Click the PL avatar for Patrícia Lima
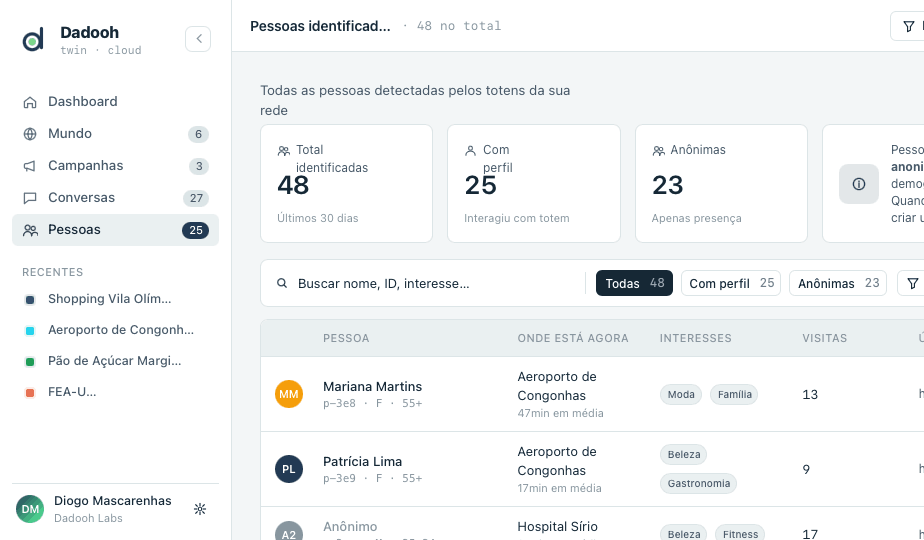Image resolution: width=924 pixels, height=540 pixels. pos(289,469)
